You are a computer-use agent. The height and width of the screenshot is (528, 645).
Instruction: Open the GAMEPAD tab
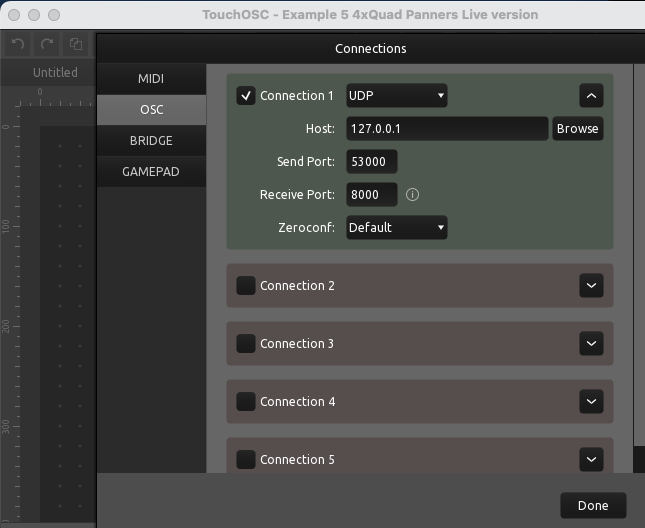[x=151, y=172]
